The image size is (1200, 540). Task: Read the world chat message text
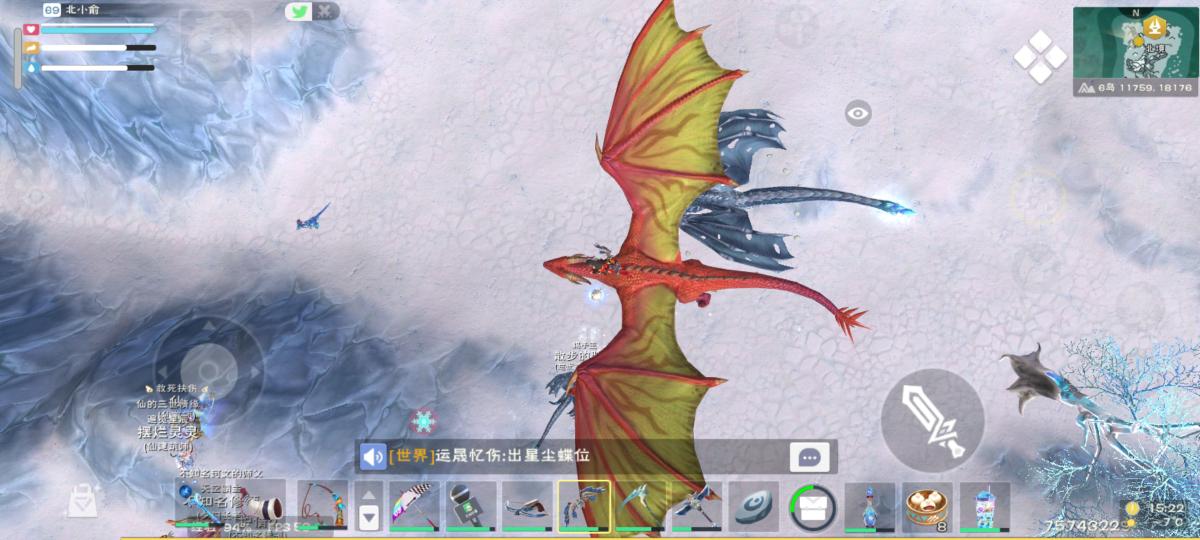tap(489, 456)
